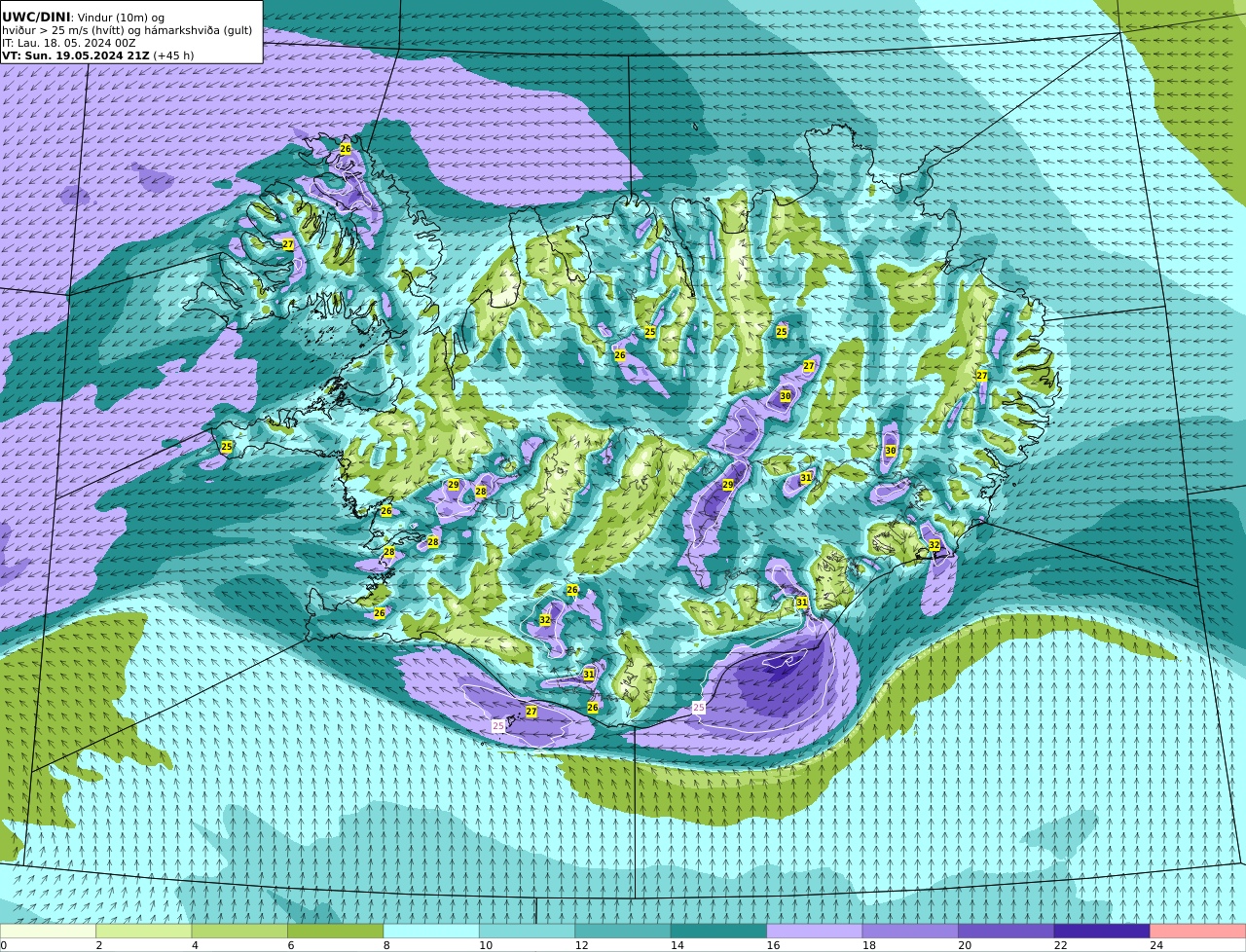Click the legend tick label '20'
Screen dimensions: 1246x952
(x=965, y=945)
